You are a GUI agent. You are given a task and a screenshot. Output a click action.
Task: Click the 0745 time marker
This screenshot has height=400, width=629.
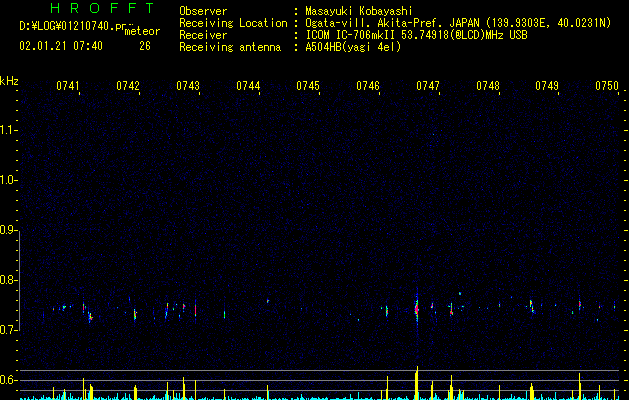(x=308, y=86)
